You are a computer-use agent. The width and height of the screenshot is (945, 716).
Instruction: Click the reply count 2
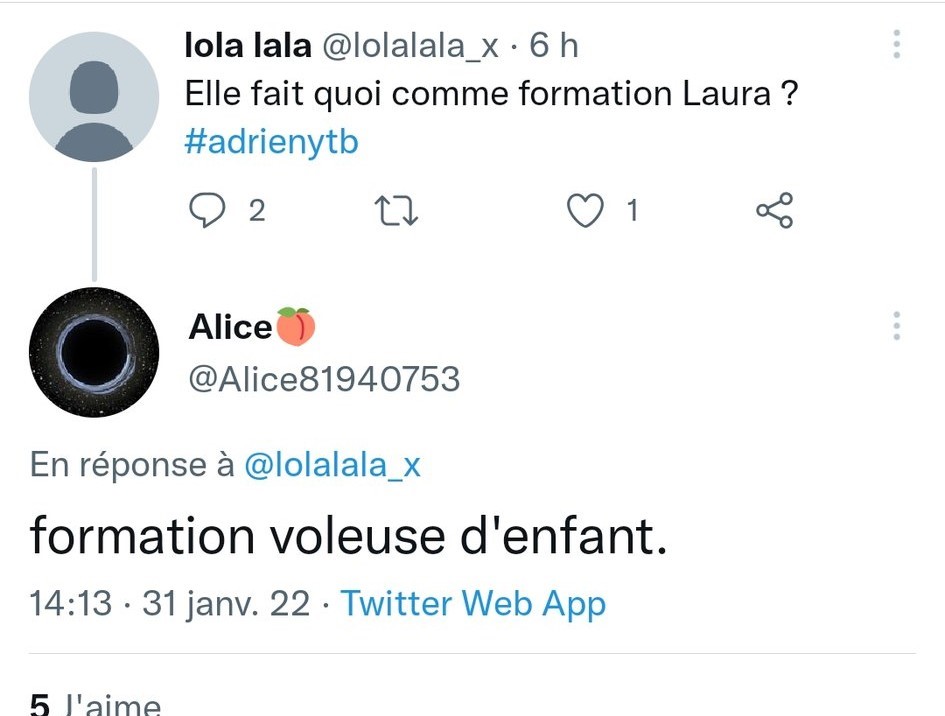point(257,211)
